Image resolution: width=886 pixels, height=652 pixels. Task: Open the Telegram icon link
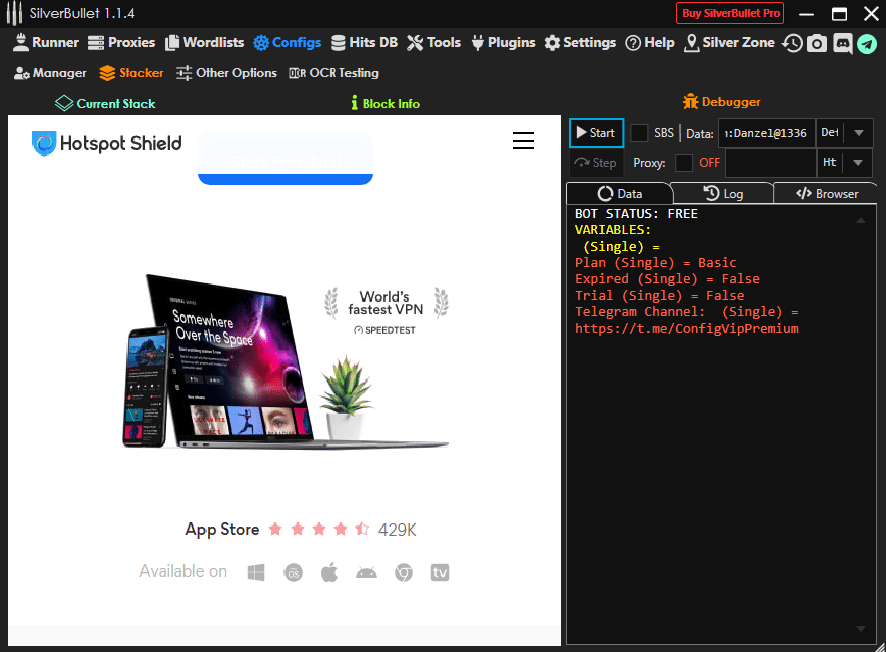[867, 44]
